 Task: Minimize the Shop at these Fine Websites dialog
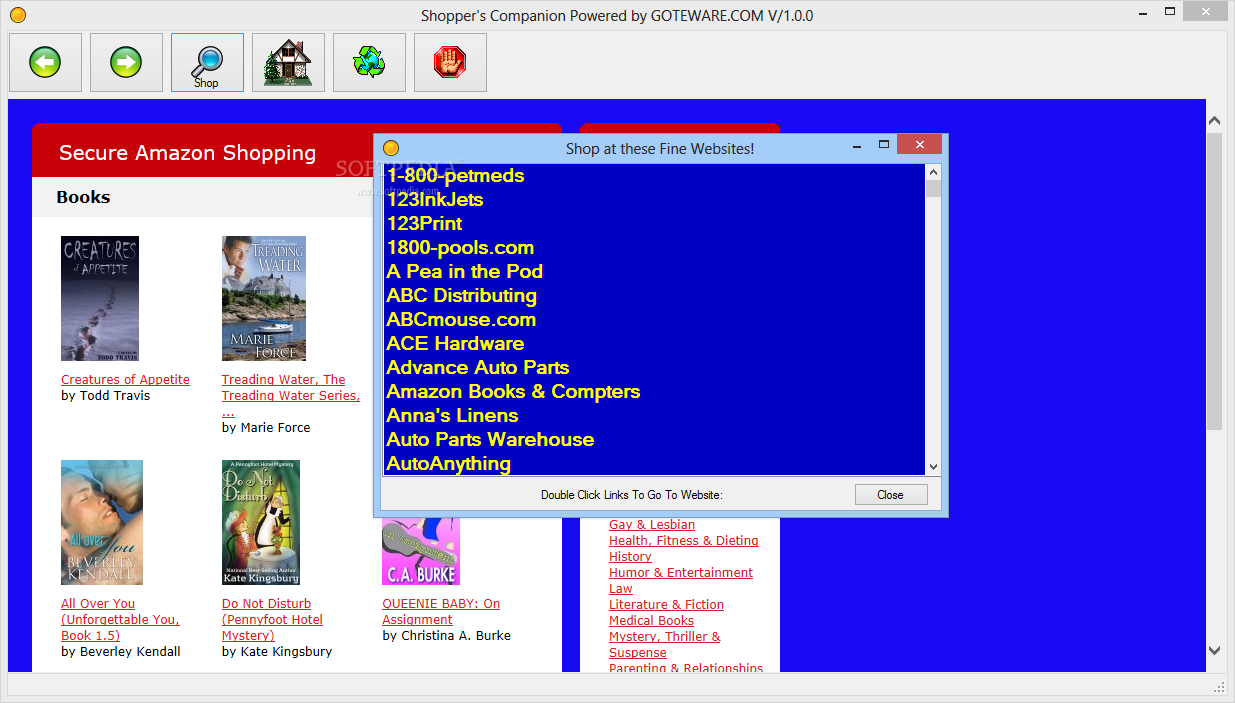pos(858,145)
